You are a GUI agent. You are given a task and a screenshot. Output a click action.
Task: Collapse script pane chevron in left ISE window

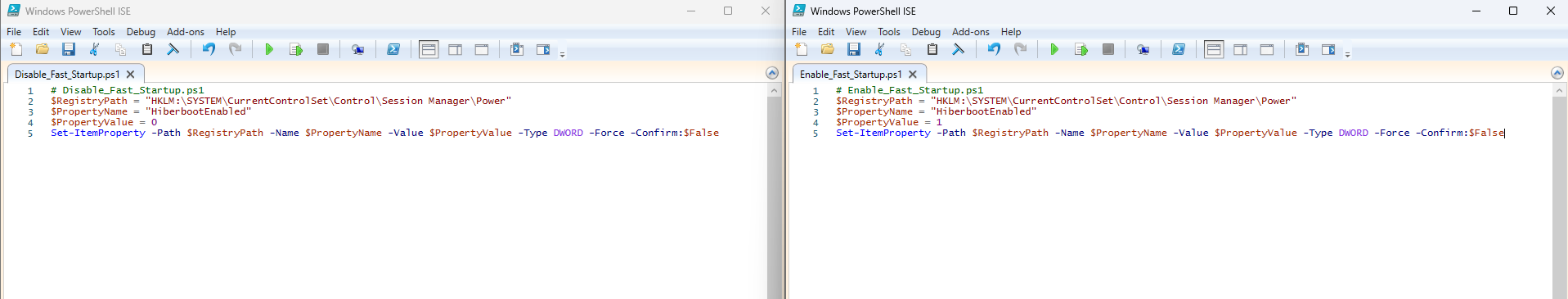(772, 73)
